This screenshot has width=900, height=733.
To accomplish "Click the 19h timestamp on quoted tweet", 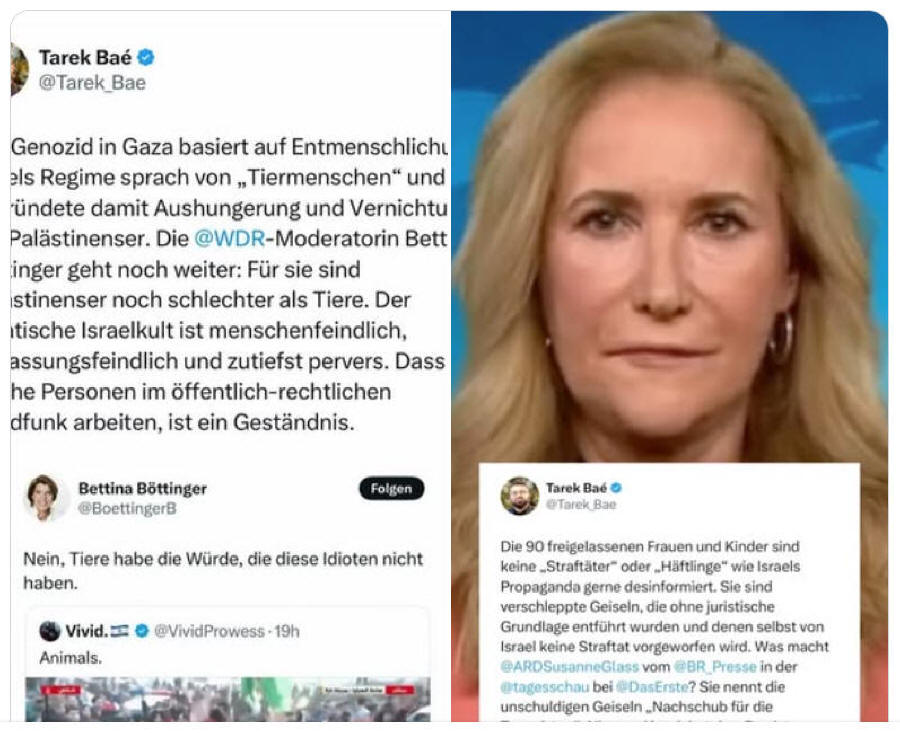I will click(x=286, y=631).
